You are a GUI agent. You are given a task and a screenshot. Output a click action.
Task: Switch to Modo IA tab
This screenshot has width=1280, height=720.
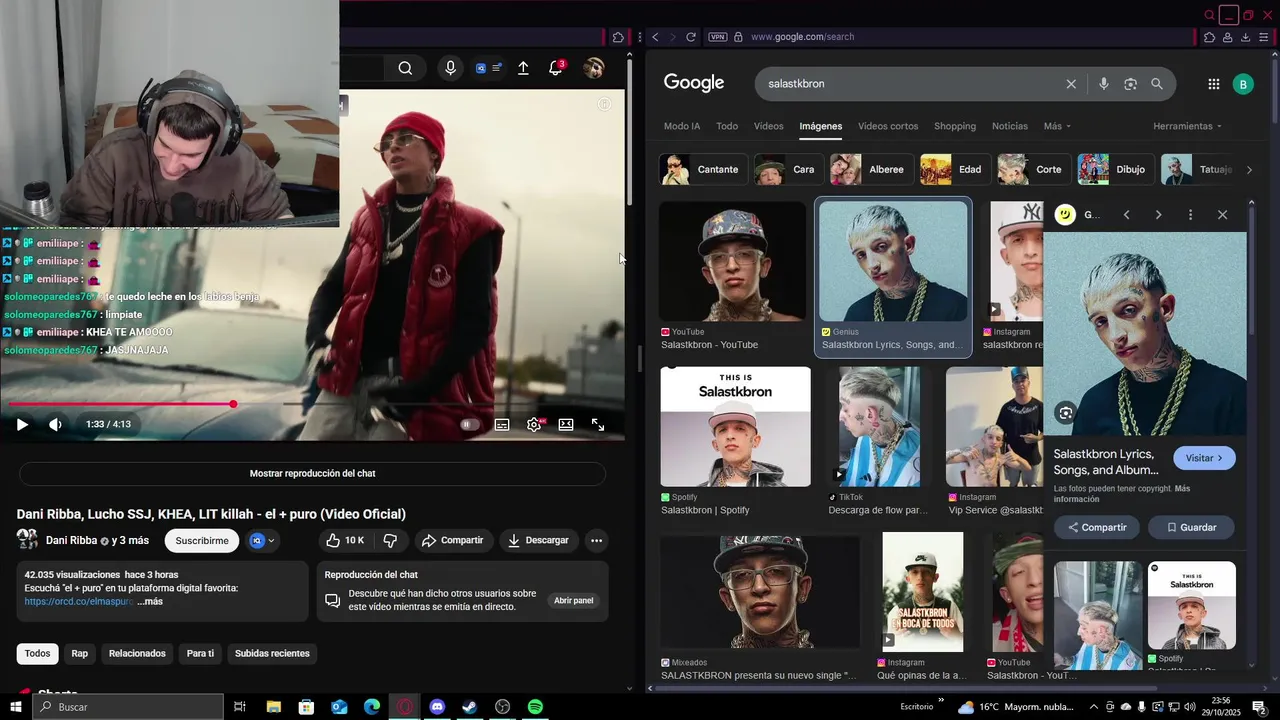tap(682, 126)
